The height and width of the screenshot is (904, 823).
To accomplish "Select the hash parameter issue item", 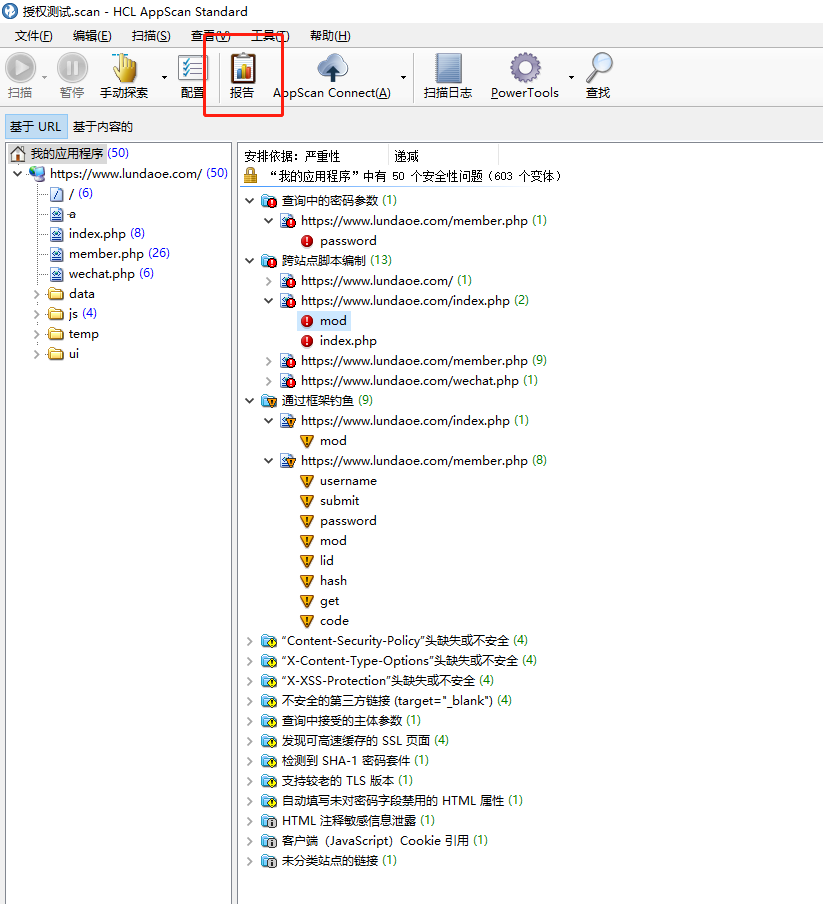I will 333,581.
